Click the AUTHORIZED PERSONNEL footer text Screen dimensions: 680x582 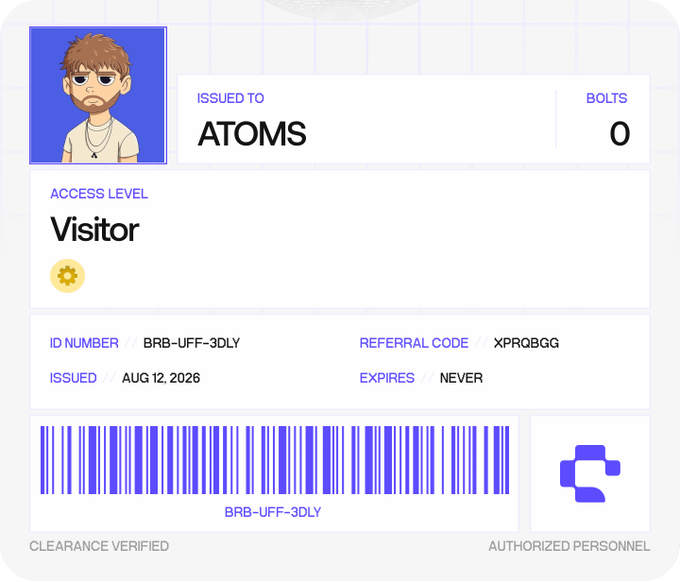click(x=569, y=546)
